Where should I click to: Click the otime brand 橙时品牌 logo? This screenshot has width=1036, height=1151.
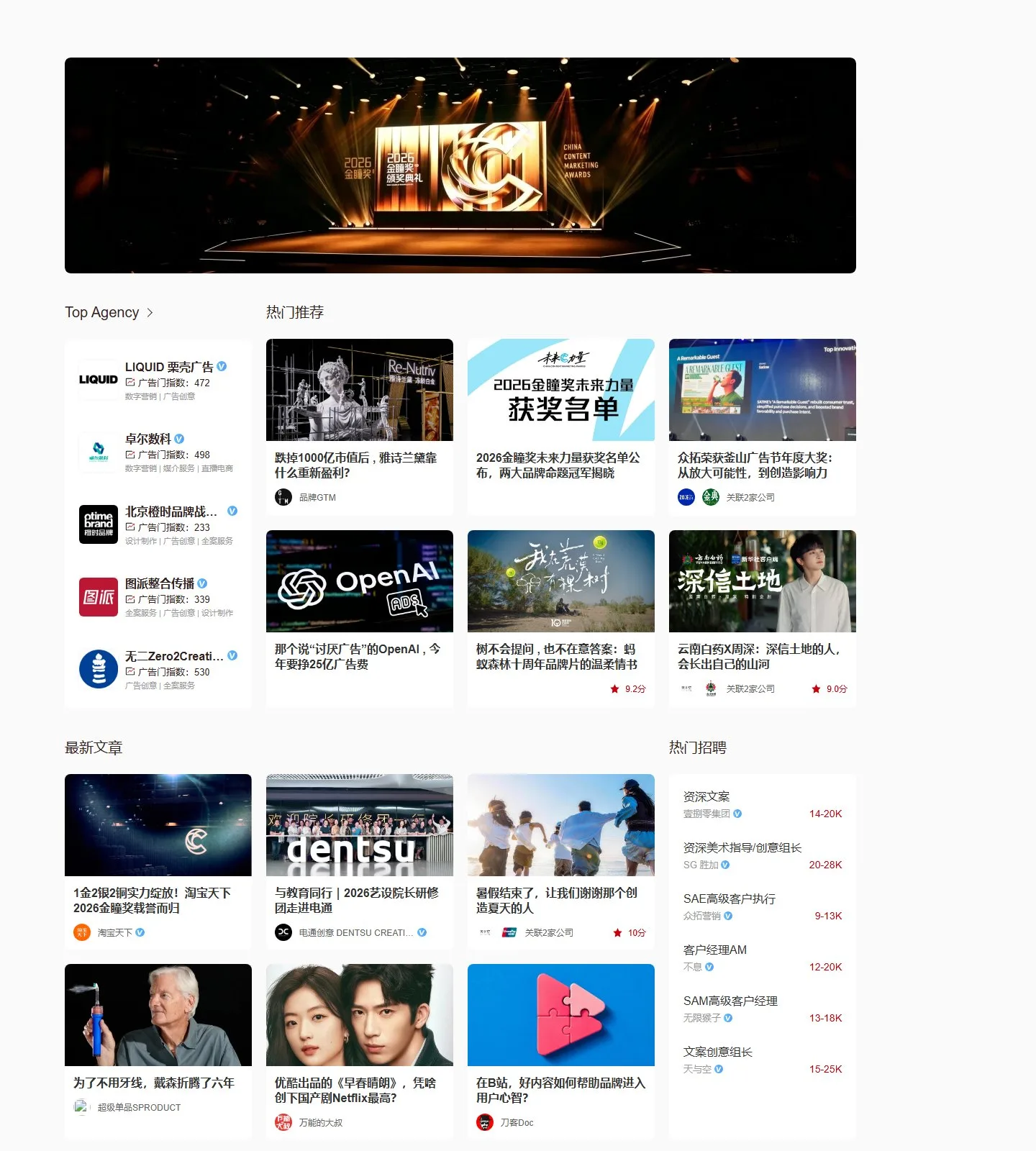[99, 524]
